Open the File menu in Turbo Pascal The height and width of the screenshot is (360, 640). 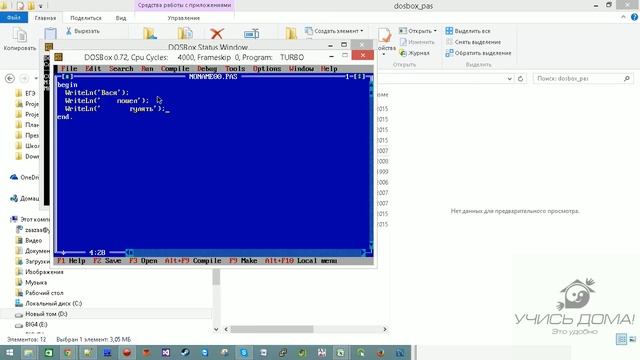coord(69,69)
